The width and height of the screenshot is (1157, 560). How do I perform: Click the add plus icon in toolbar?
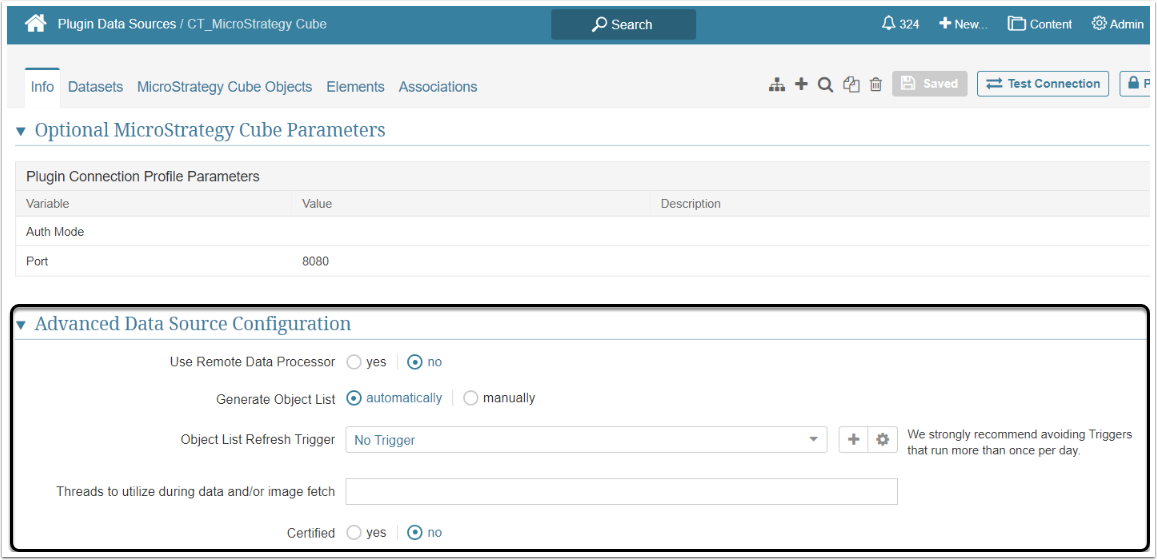click(x=801, y=85)
